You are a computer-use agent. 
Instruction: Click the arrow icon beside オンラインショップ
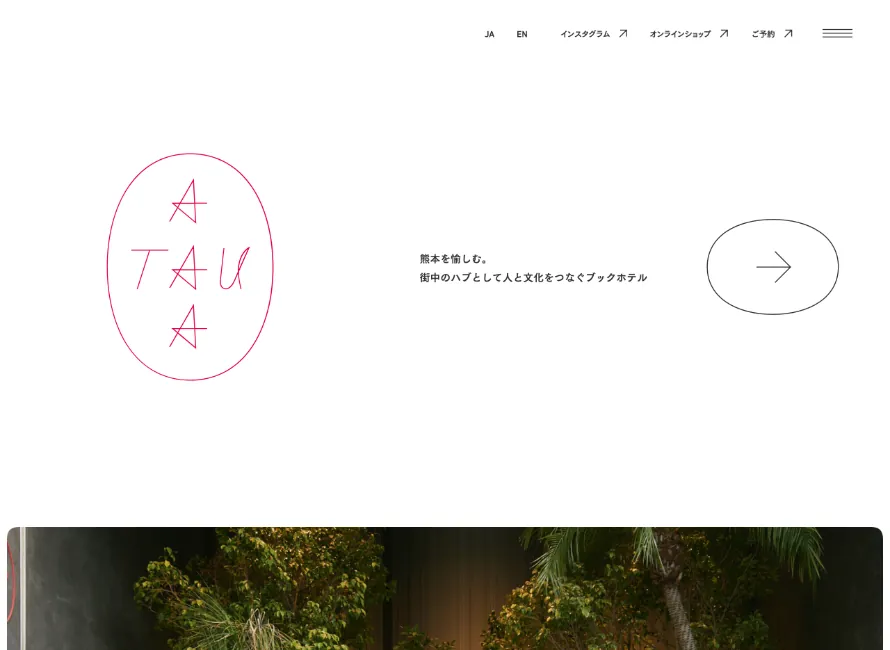[724, 33]
